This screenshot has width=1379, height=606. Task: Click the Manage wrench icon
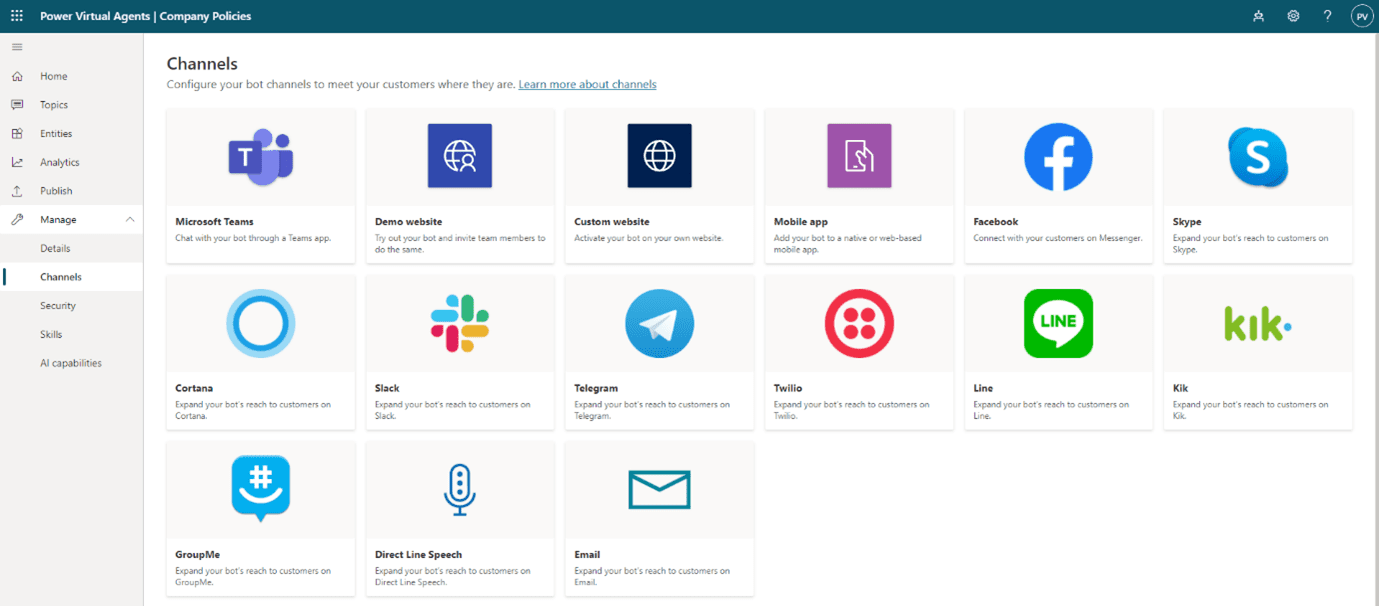click(17, 220)
